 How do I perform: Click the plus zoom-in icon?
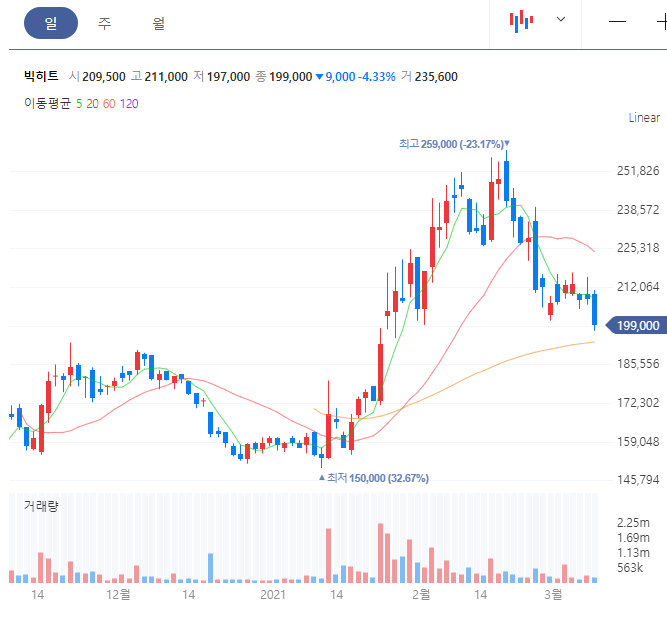pos(662,21)
